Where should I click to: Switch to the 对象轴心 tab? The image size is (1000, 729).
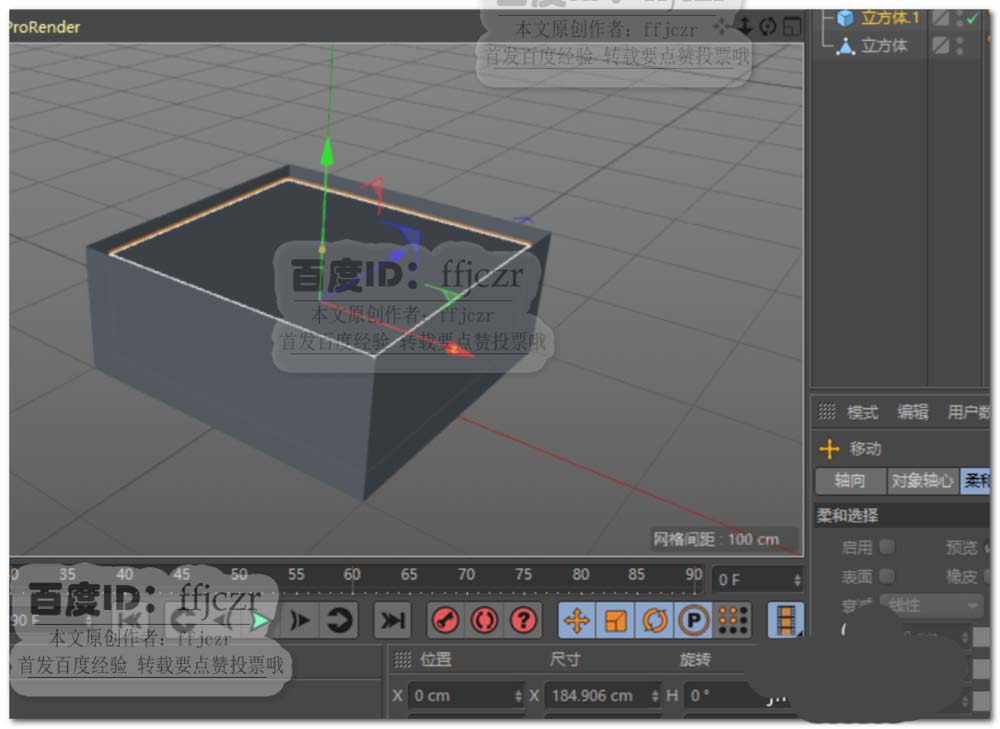922,480
